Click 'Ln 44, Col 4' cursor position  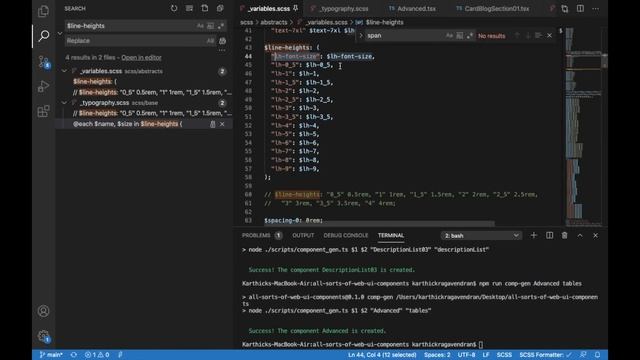pyautogui.click(x=382, y=355)
